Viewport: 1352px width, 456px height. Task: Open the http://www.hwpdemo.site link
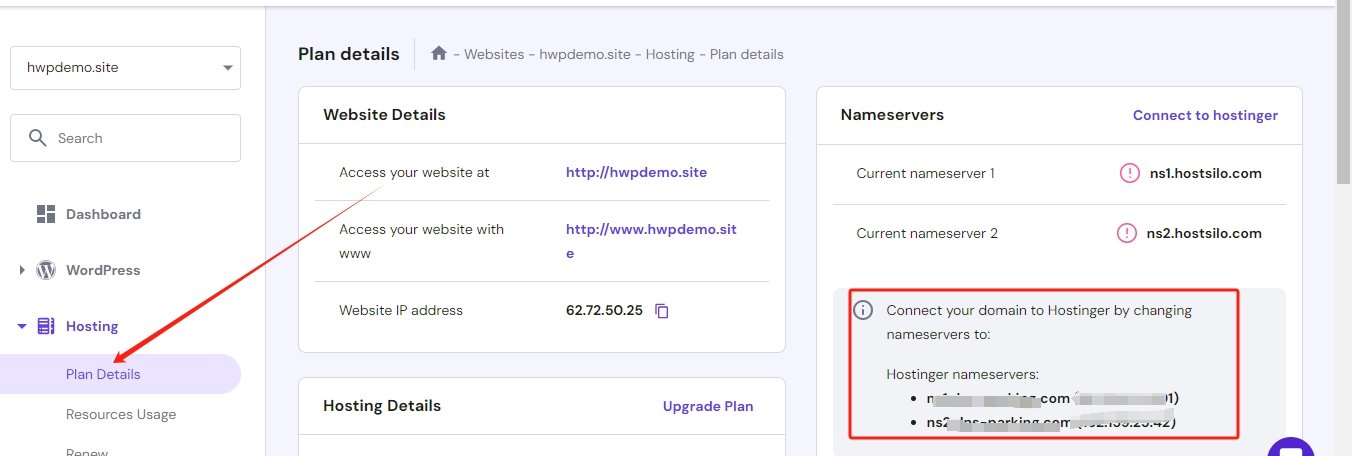[651, 241]
